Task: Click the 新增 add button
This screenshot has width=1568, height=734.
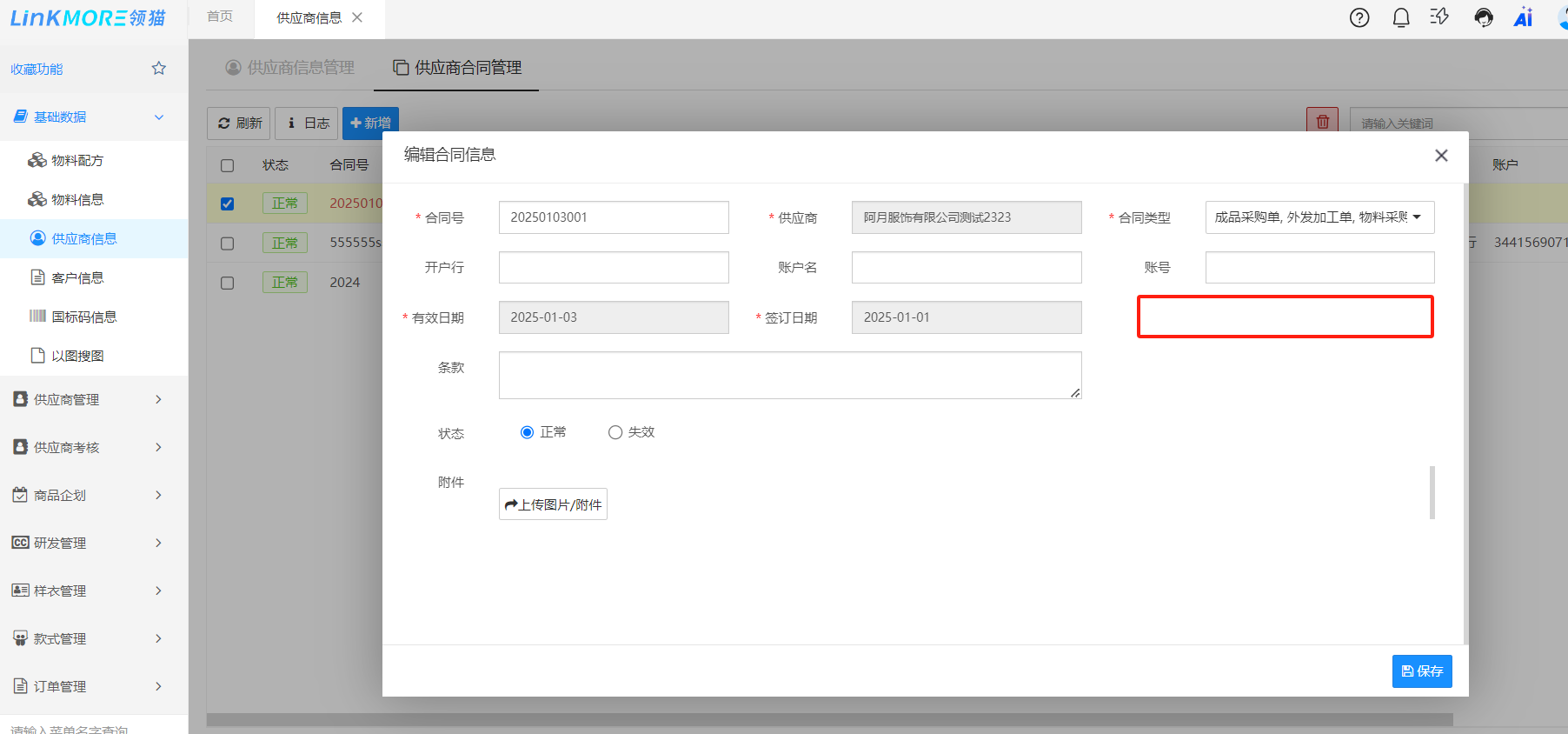Action: click(x=370, y=123)
